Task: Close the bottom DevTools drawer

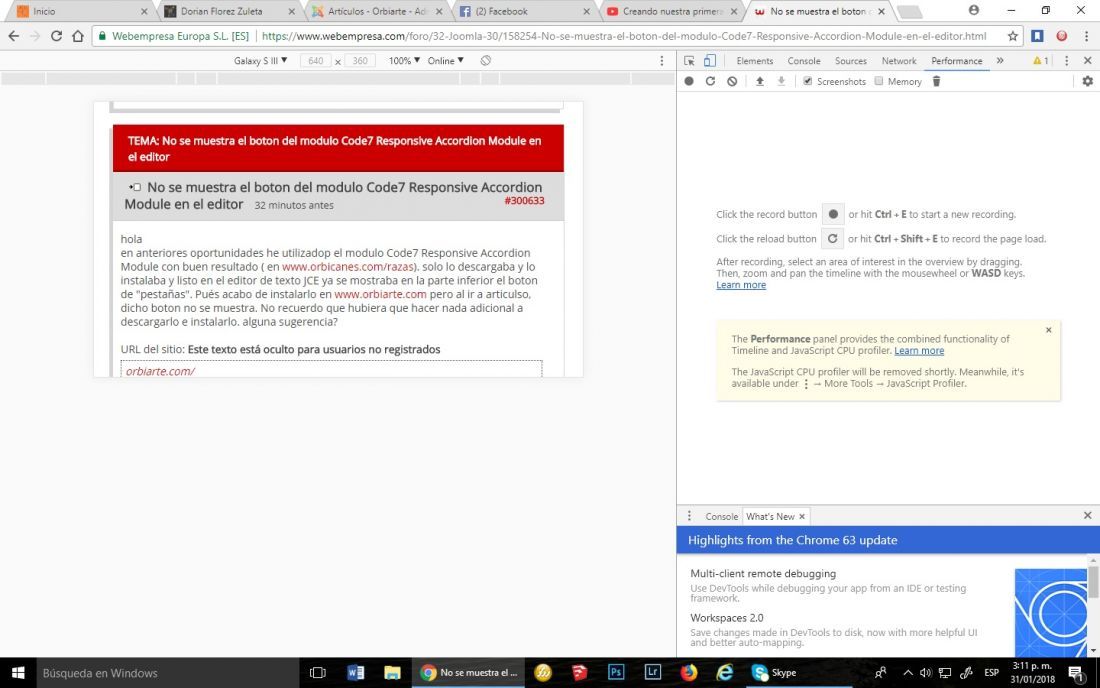Action: point(1087,515)
